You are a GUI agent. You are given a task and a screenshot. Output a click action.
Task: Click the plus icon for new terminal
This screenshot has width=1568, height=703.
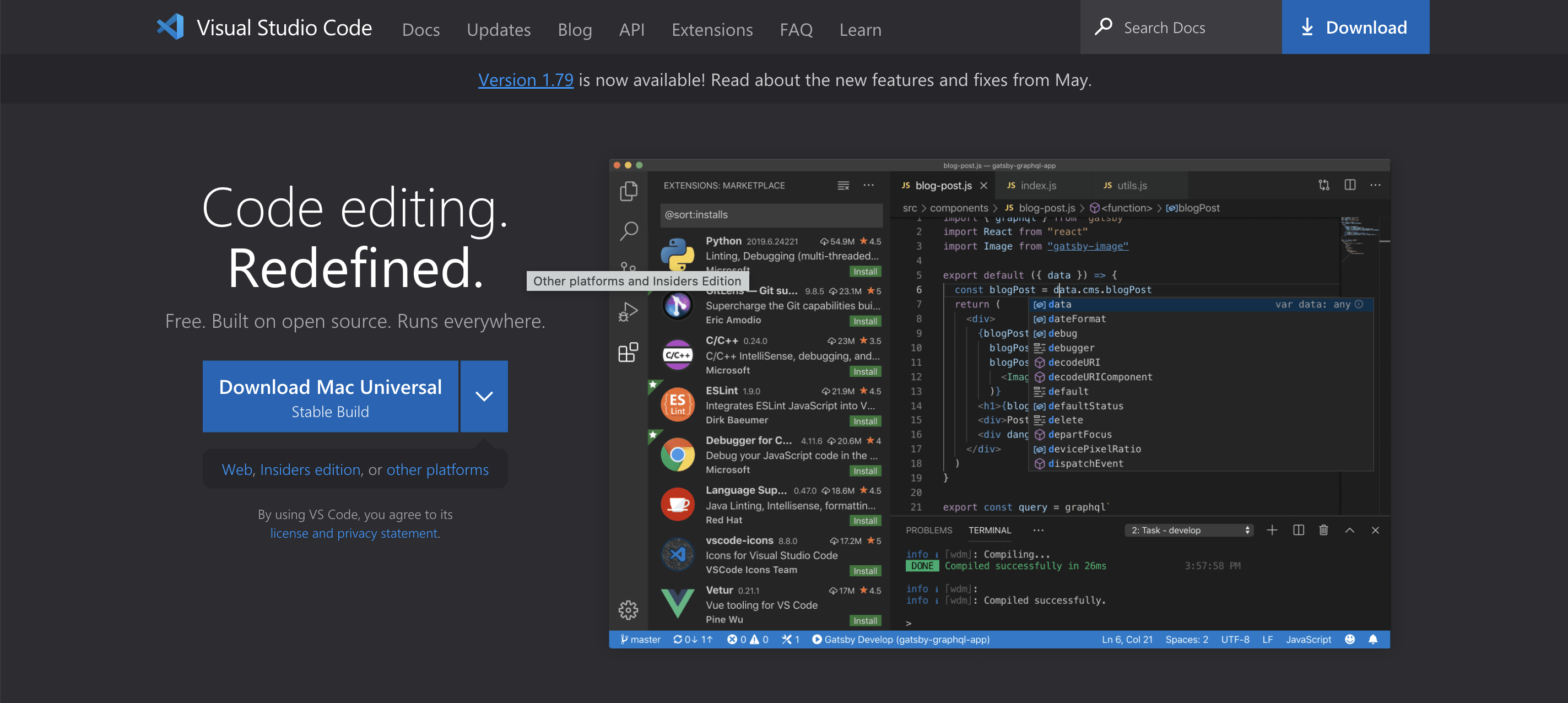pyautogui.click(x=1272, y=530)
